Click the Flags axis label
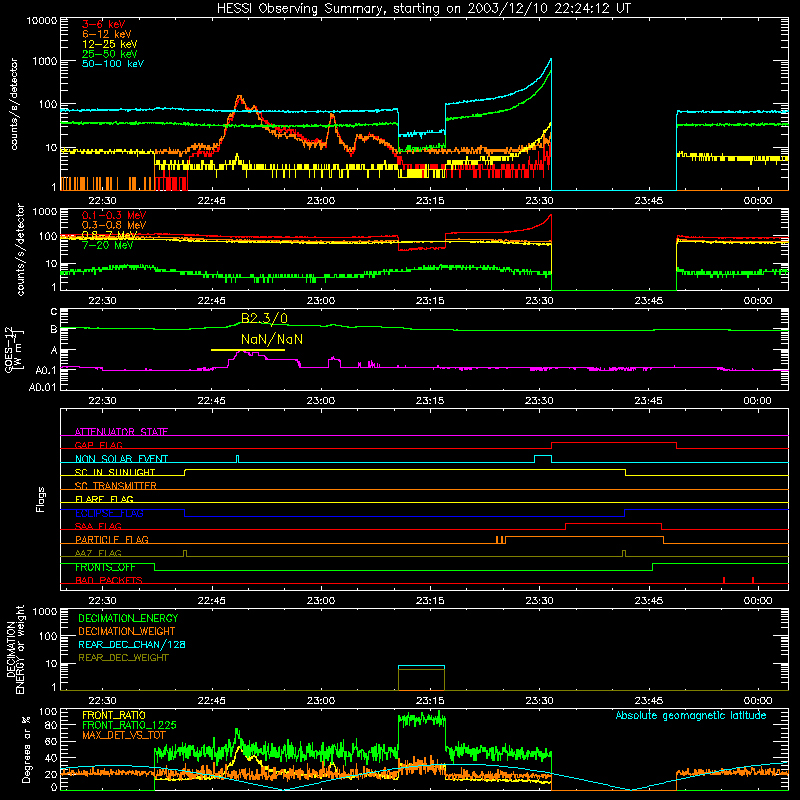The width and height of the screenshot is (800, 800). [41, 499]
